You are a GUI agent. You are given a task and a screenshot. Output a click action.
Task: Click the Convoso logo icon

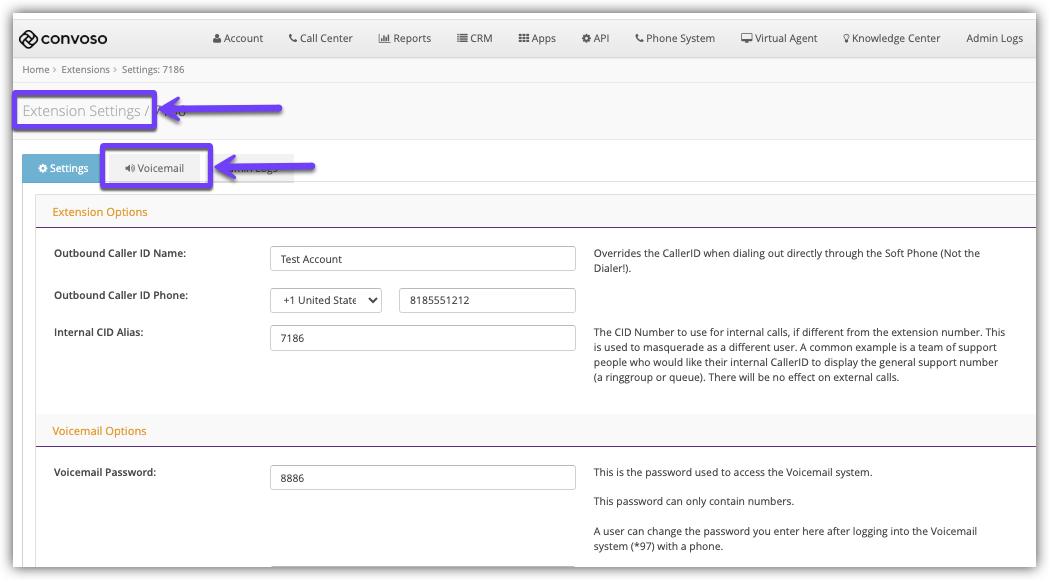point(29,39)
